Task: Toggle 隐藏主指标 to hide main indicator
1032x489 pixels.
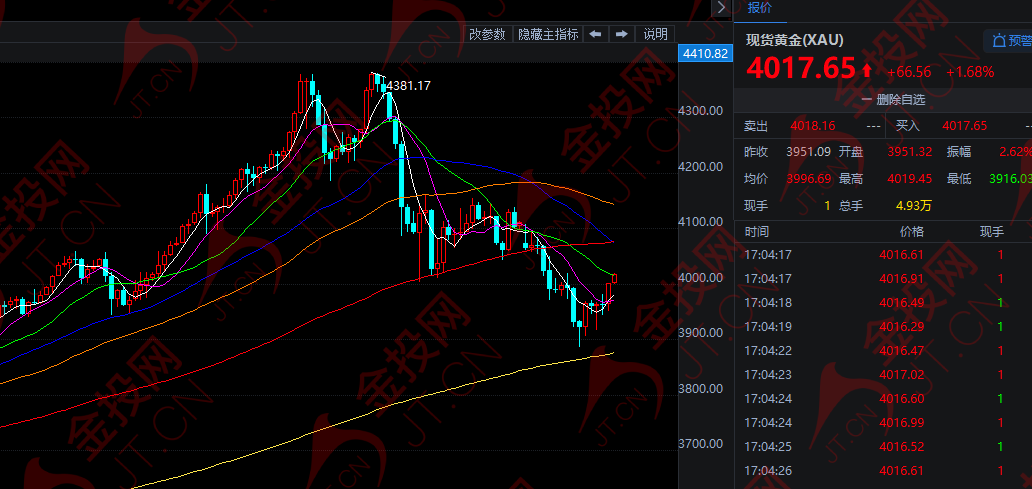Action: (x=547, y=34)
